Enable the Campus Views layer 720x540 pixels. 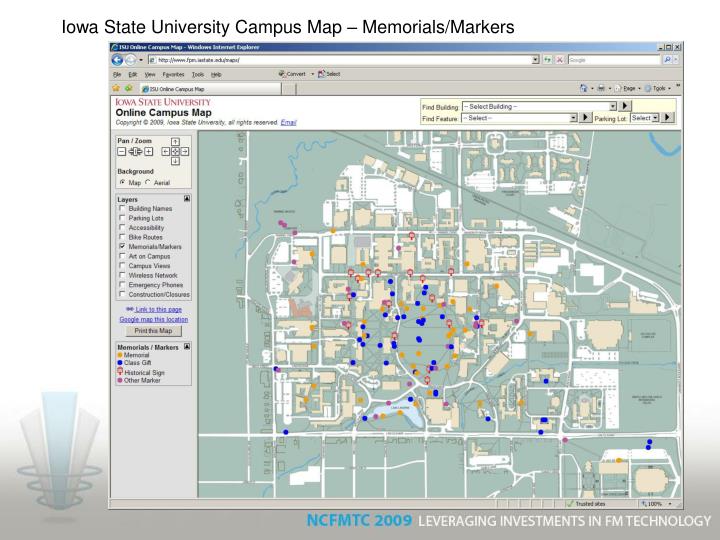[122, 265]
